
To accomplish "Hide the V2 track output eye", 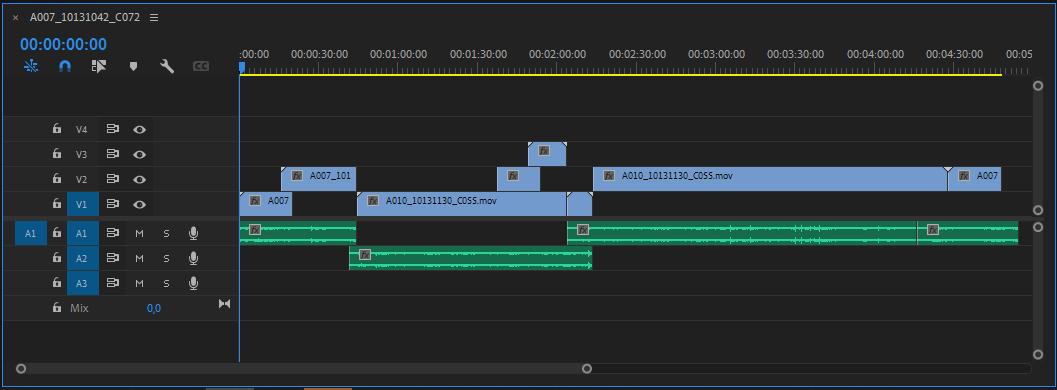I will click(x=140, y=179).
